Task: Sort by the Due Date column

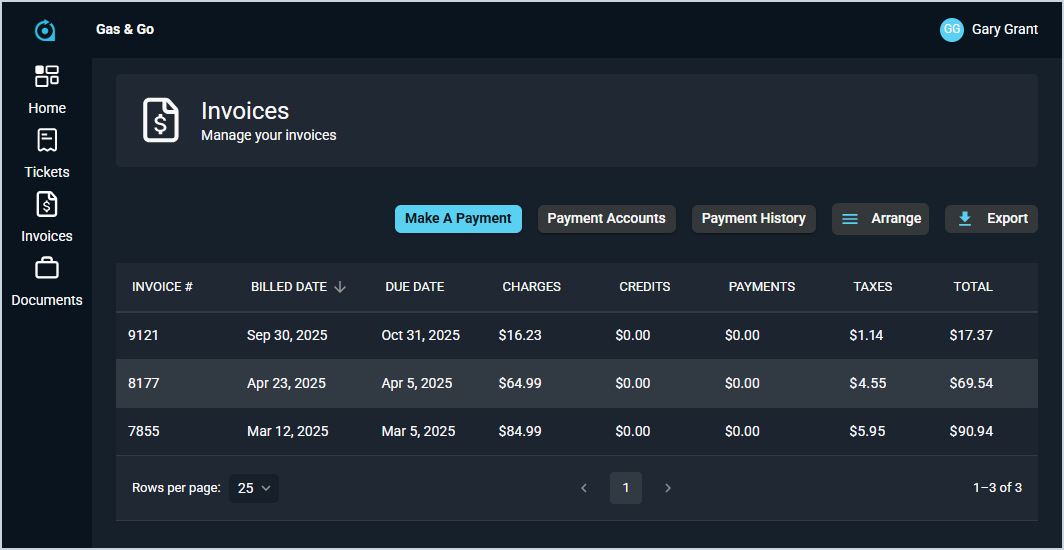Action: pos(414,287)
